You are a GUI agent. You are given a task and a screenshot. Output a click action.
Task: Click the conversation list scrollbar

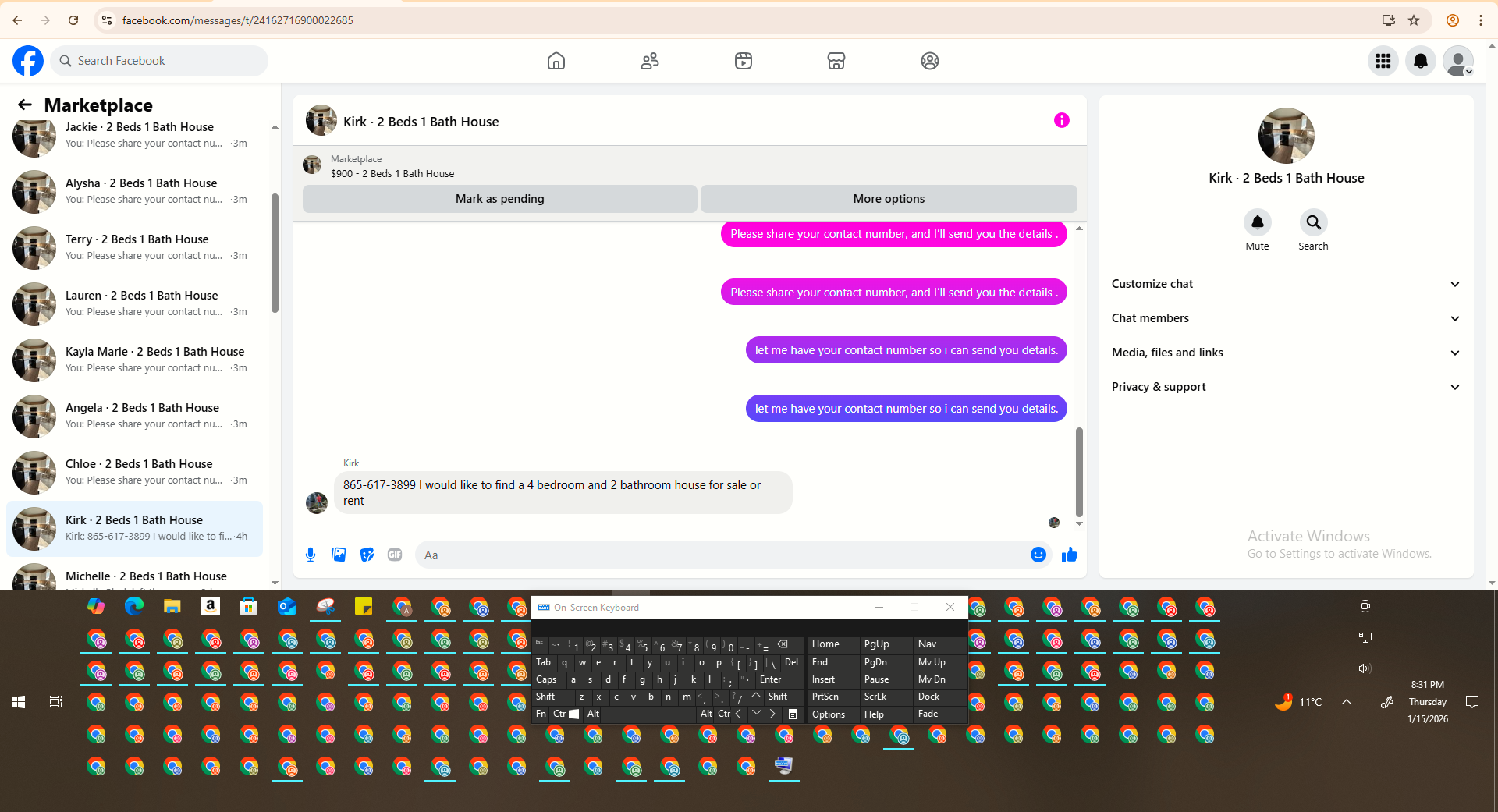pos(275,253)
